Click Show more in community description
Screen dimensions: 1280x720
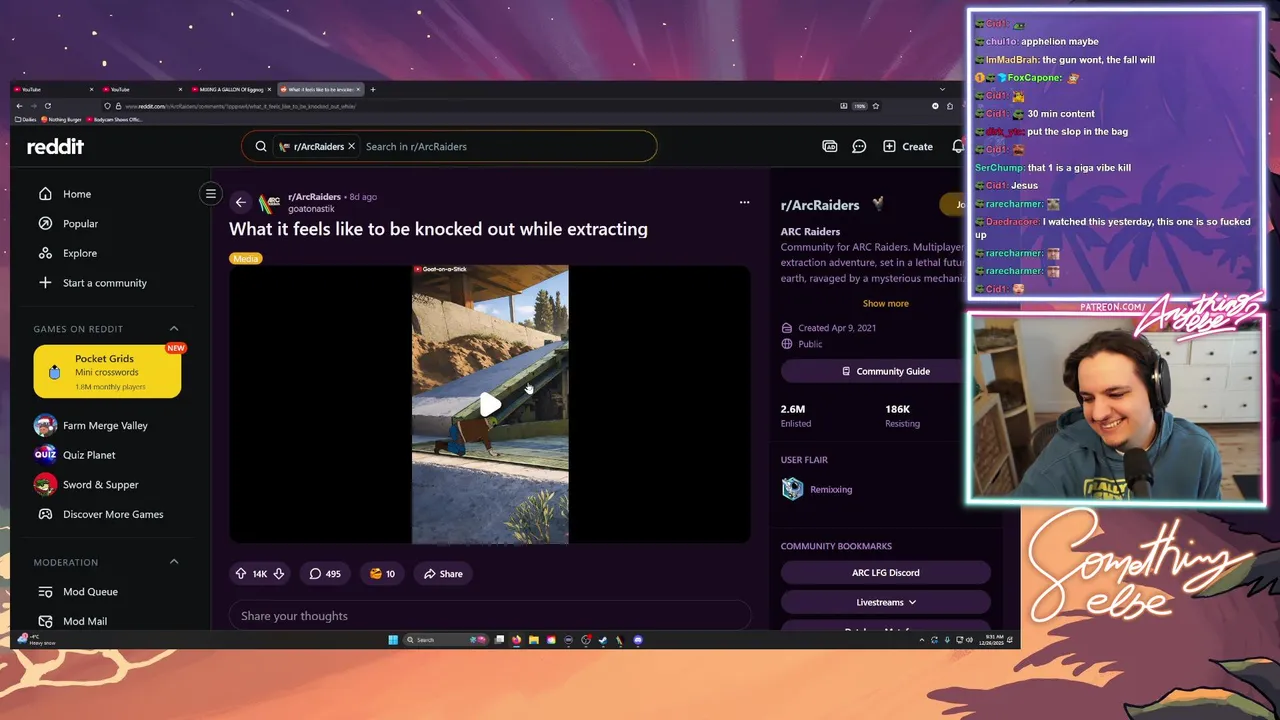click(x=885, y=303)
